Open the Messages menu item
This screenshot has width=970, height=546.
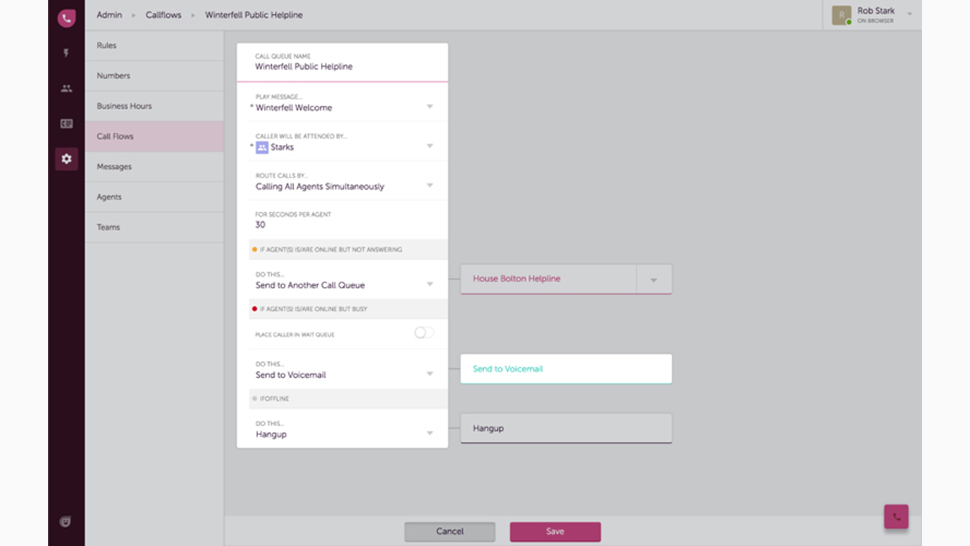(154, 167)
